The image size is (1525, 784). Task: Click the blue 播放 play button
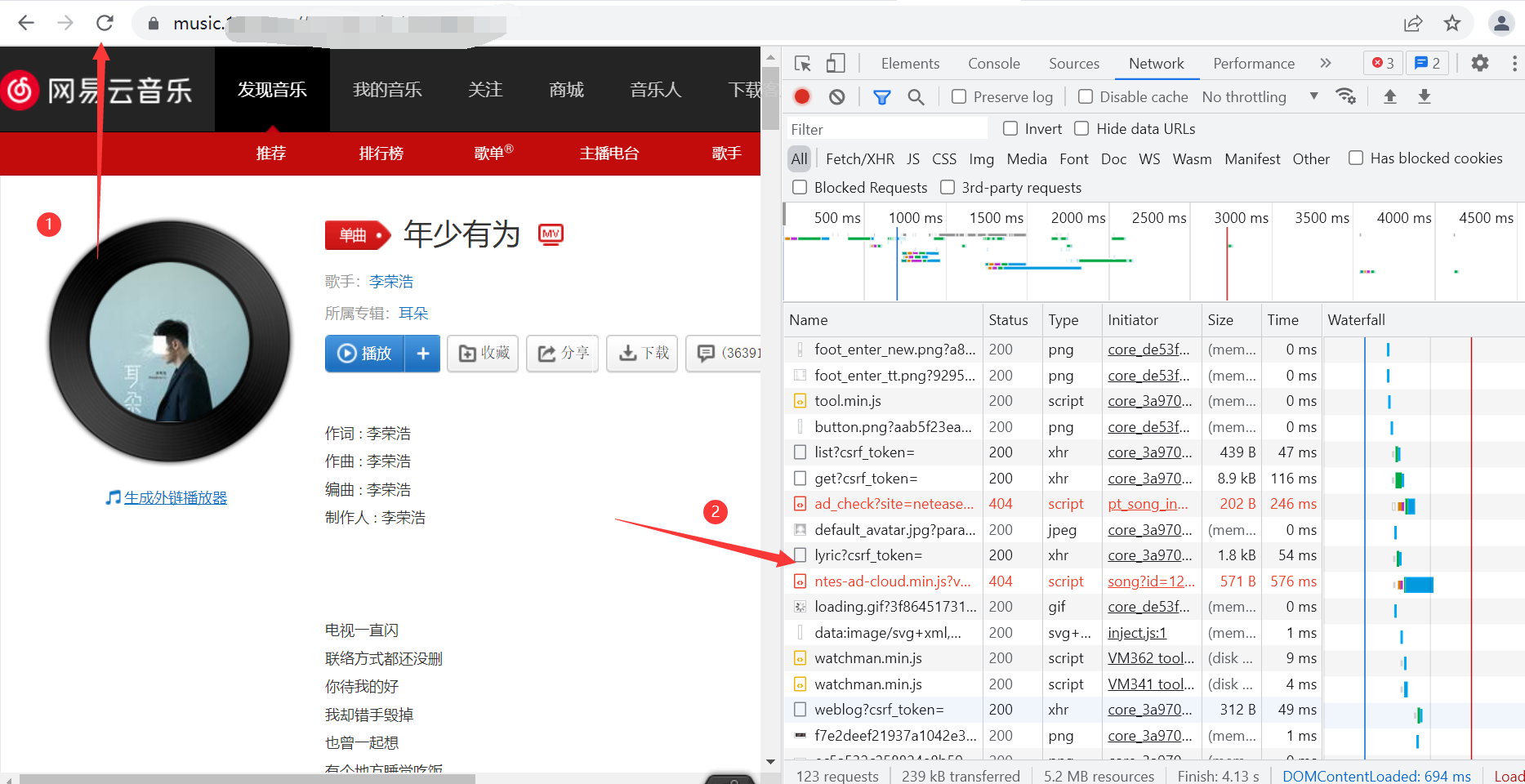tap(365, 353)
